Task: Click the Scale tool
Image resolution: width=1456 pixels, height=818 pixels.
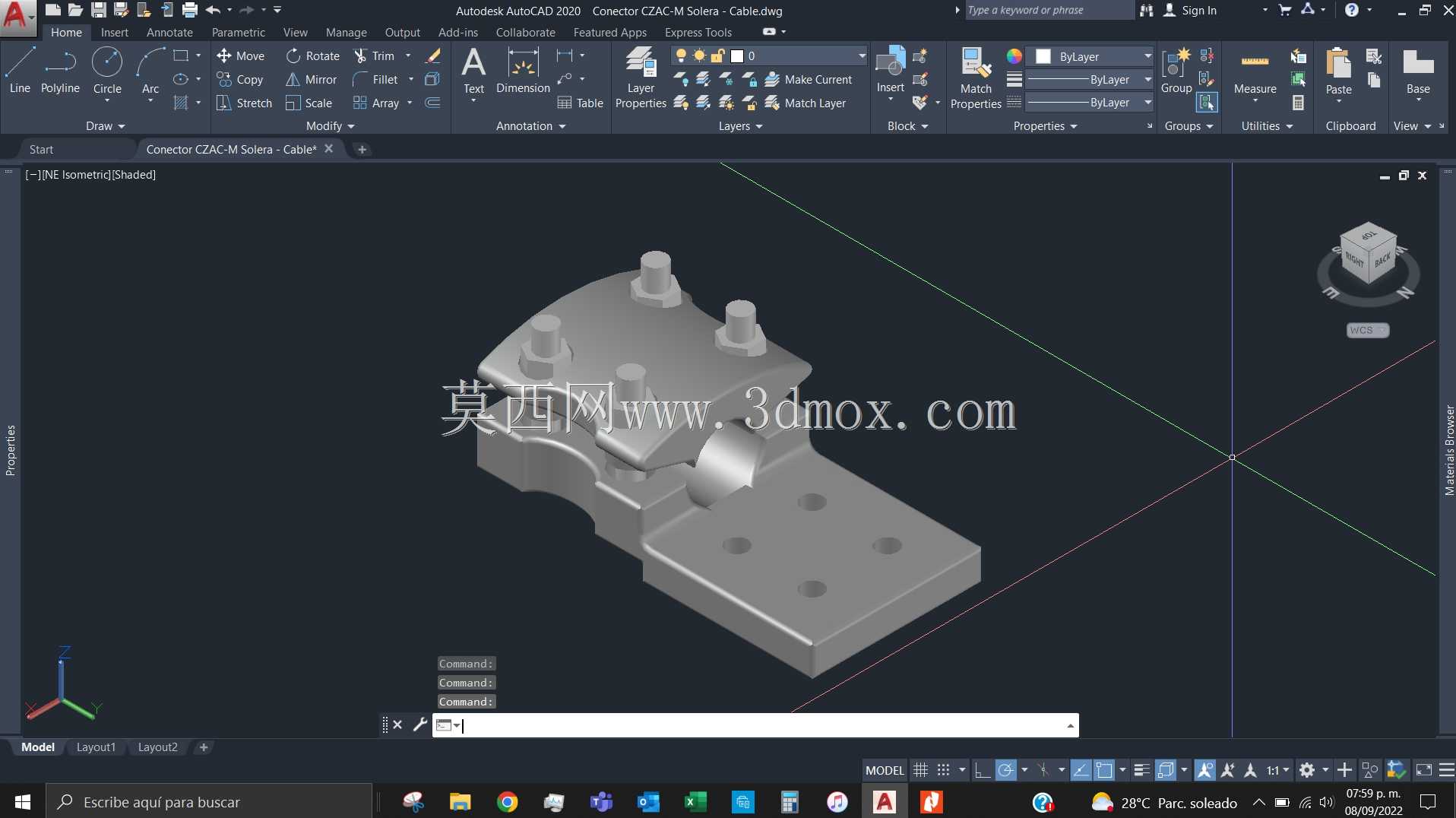Action: coord(309,103)
